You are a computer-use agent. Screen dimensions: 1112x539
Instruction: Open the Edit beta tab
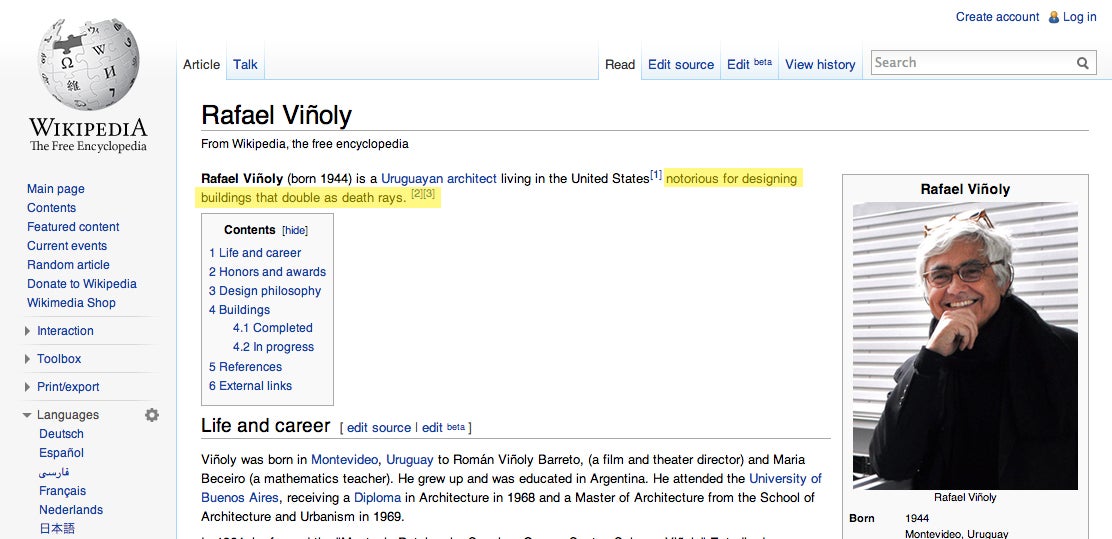749,64
